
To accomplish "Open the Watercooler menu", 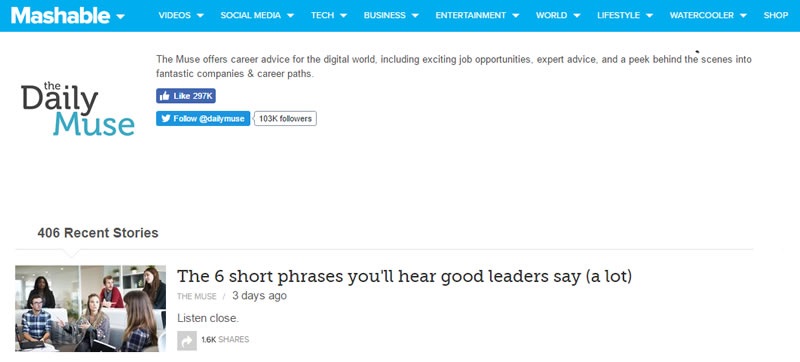I will pyautogui.click(x=708, y=15).
